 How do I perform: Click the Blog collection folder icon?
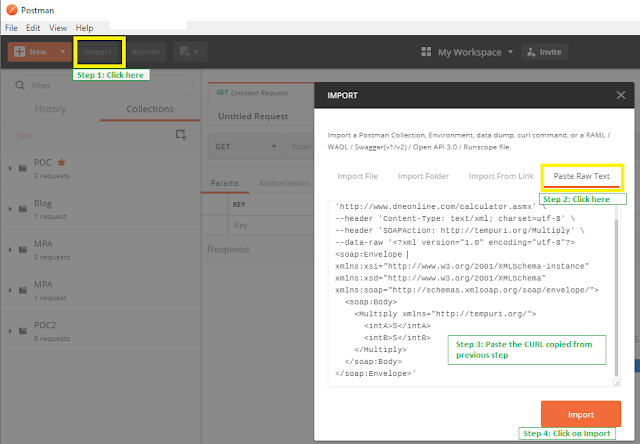[23, 209]
